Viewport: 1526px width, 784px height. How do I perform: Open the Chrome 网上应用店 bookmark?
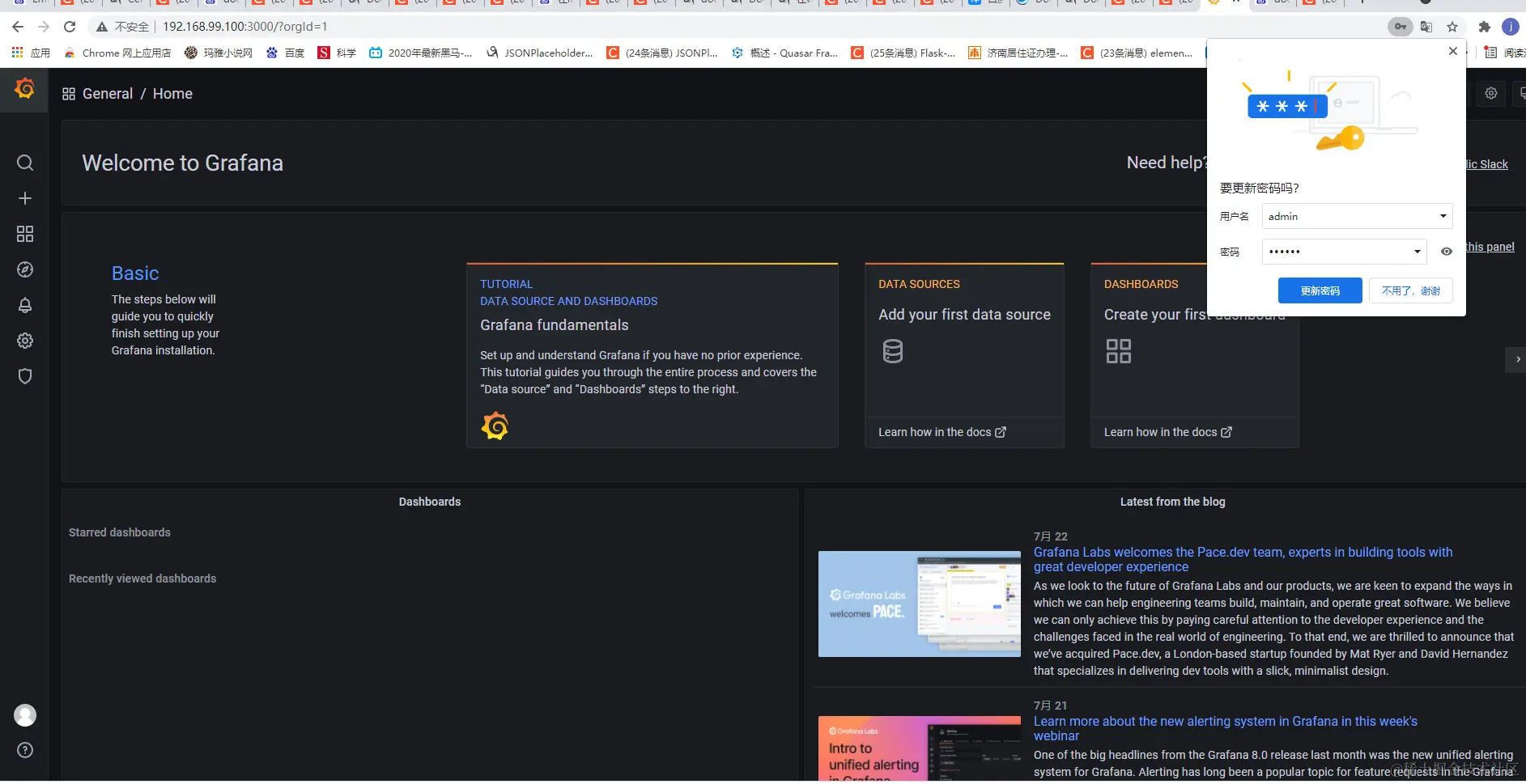[118, 53]
